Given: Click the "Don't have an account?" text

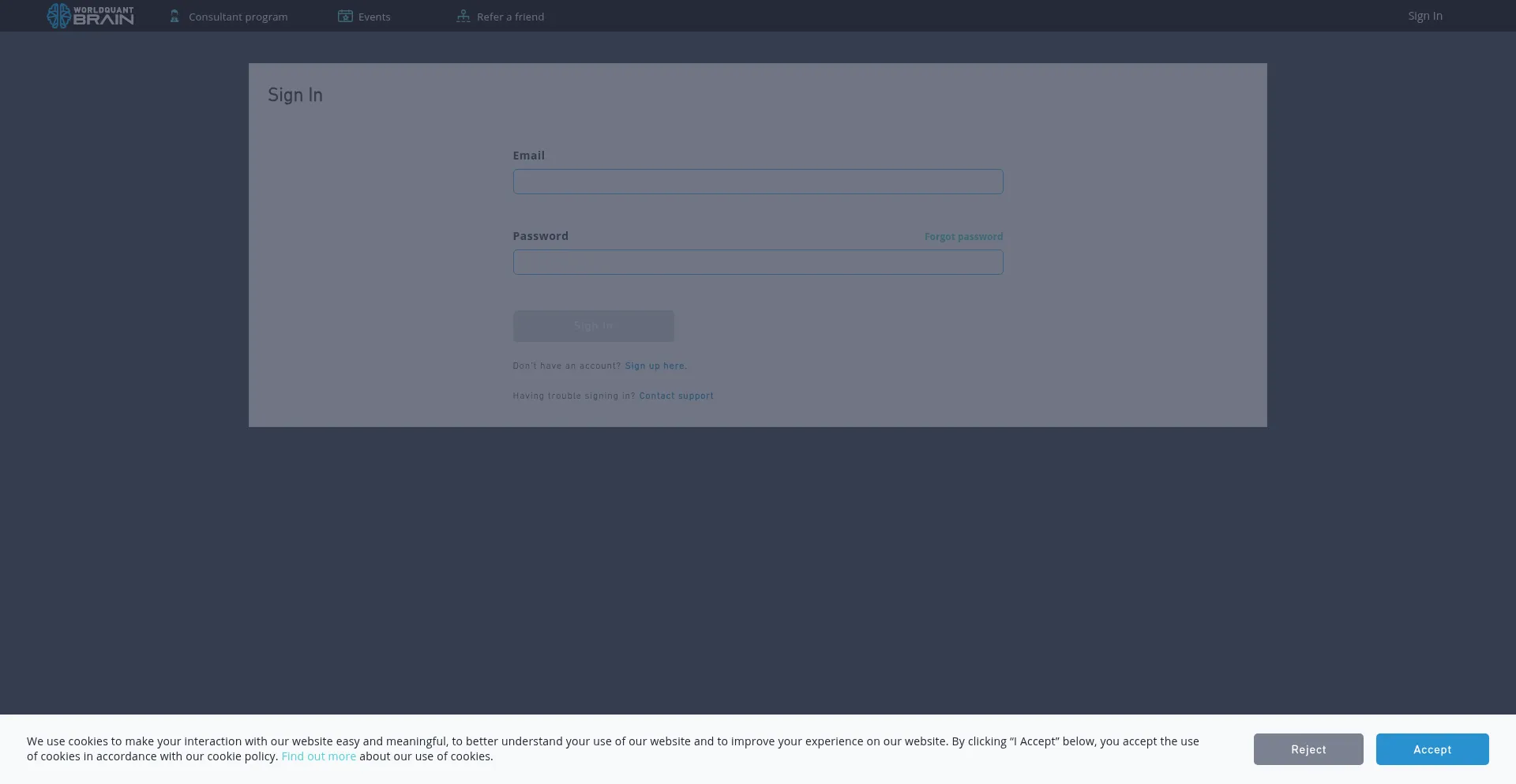Looking at the screenshot, I should coord(567,366).
